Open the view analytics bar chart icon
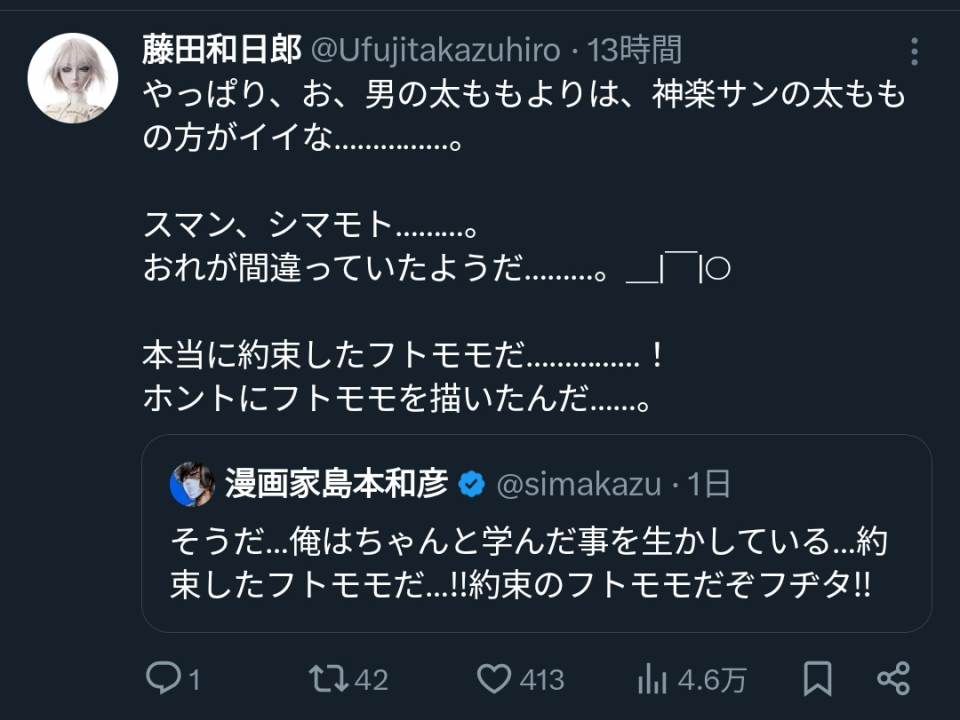This screenshot has height=720, width=960. coord(652,680)
